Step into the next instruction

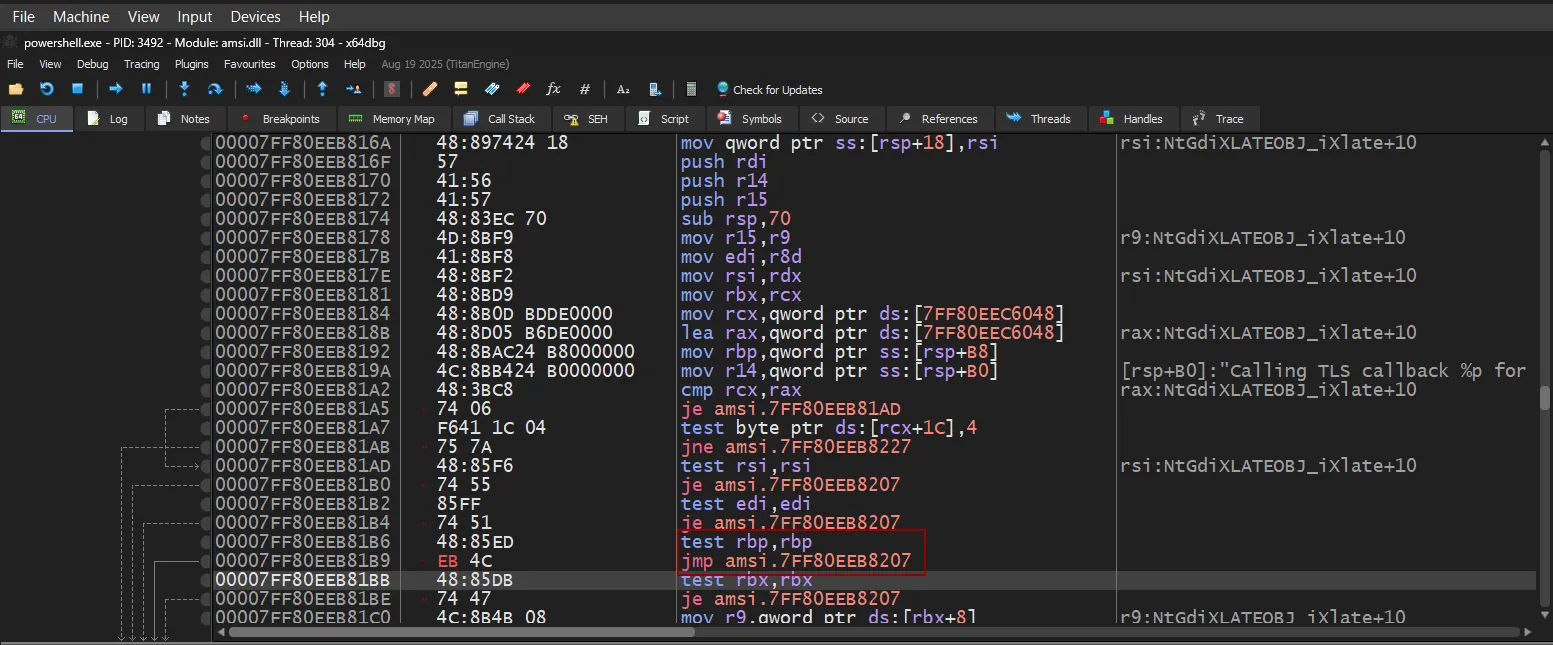click(x=184, y=89)
